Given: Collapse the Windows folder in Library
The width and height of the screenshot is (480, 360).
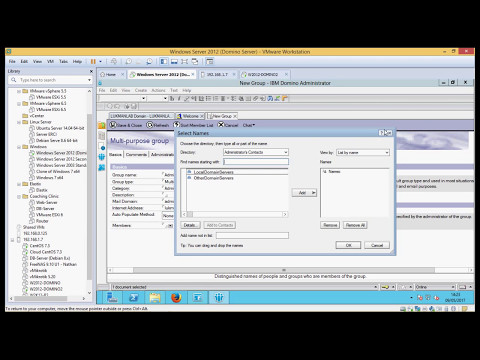Looking at the screenshot, I should 19,147.
